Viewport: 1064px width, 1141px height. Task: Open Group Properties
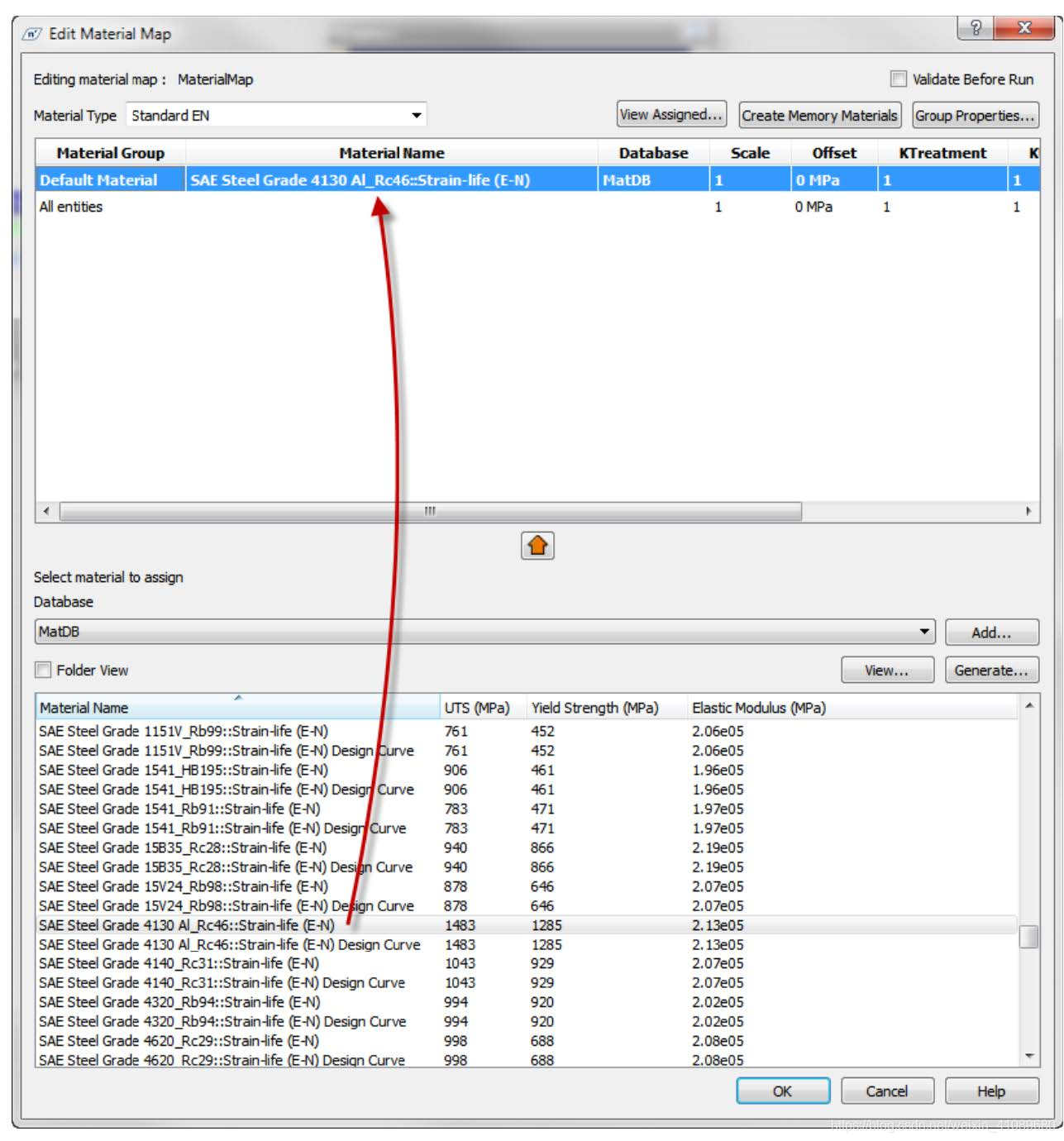(977, 116)
